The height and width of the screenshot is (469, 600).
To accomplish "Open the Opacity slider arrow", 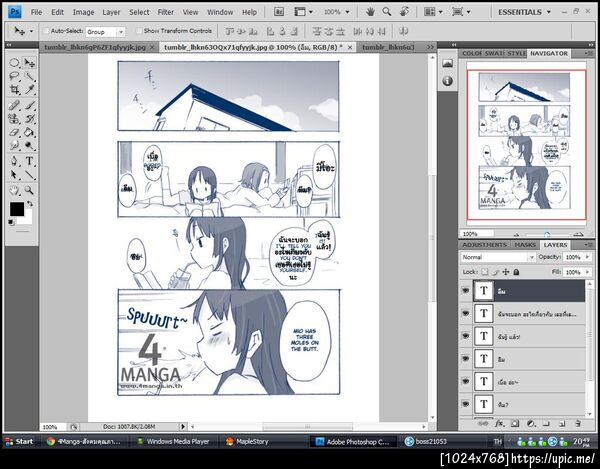I will point(587,257).
